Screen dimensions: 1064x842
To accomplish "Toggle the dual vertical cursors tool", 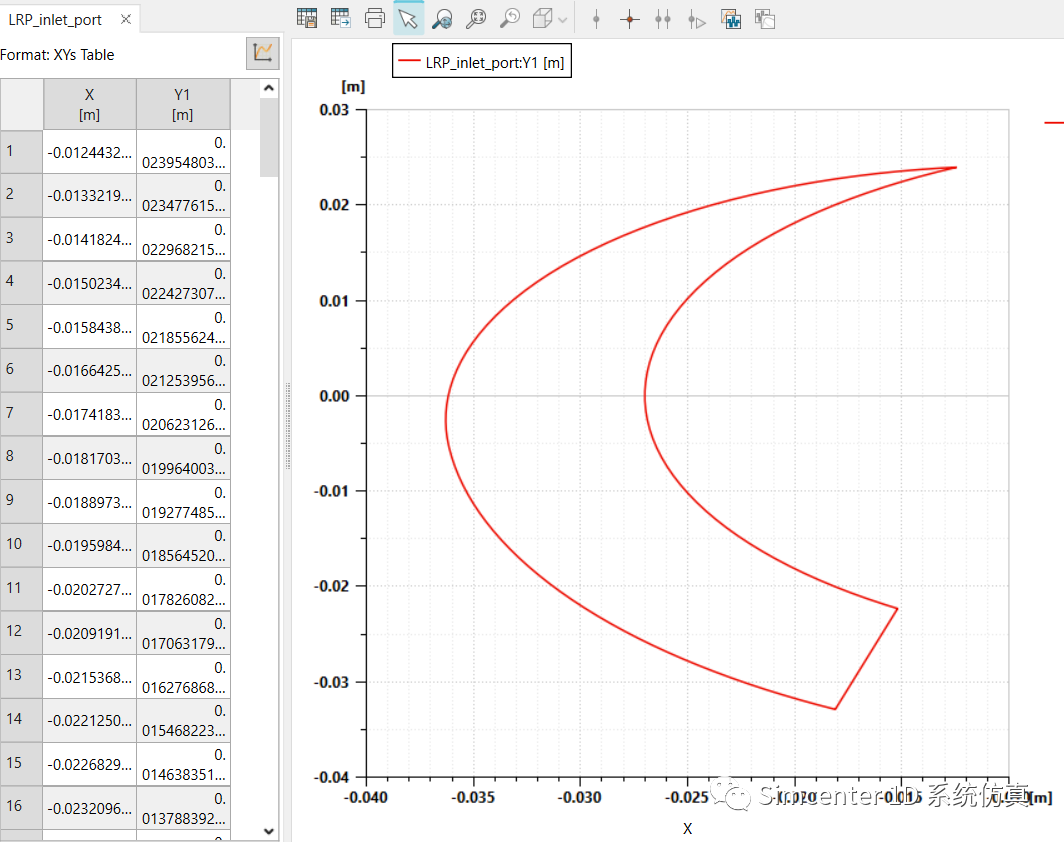I will click(663, 19).
